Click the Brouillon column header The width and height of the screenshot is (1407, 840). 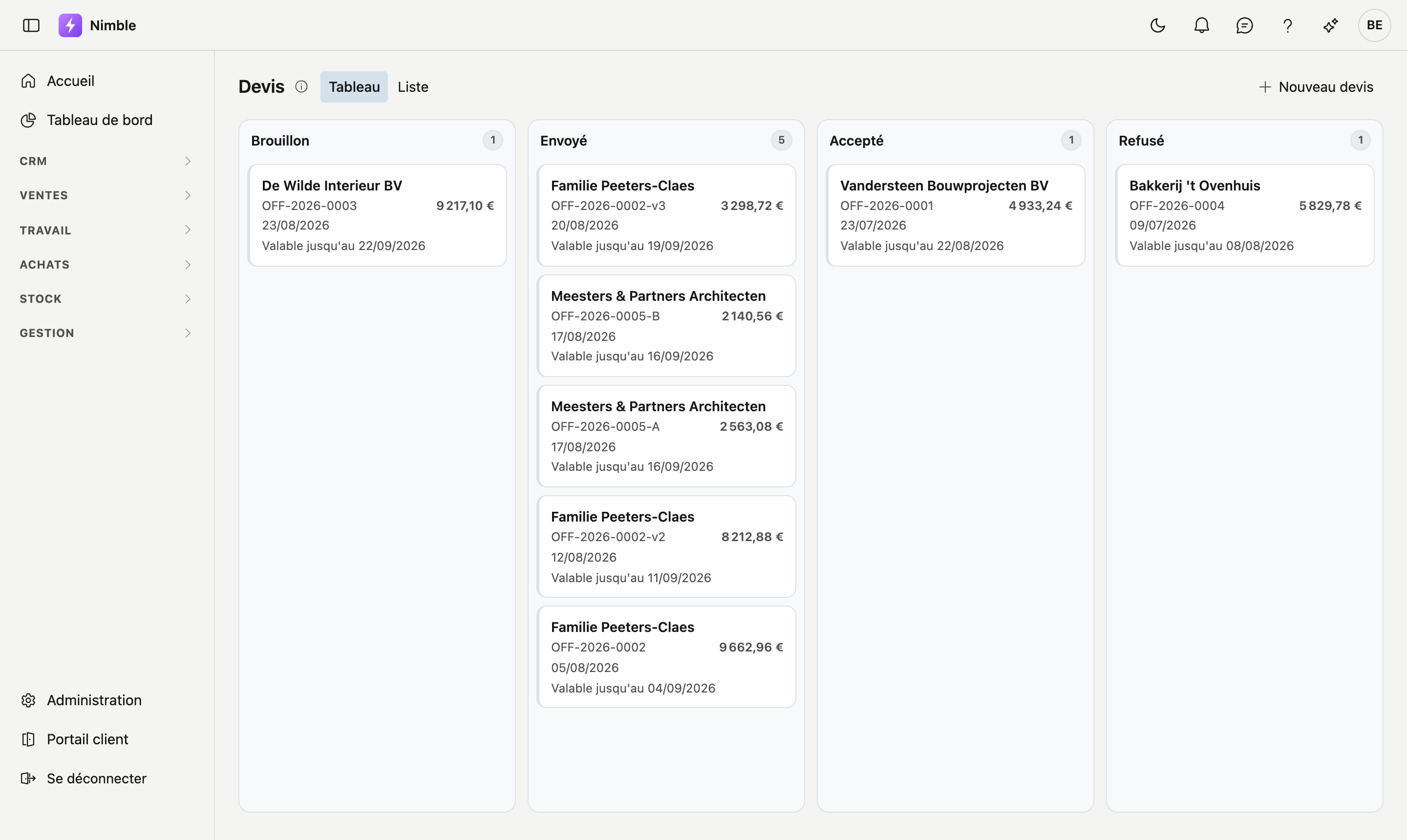click(280, 140)
